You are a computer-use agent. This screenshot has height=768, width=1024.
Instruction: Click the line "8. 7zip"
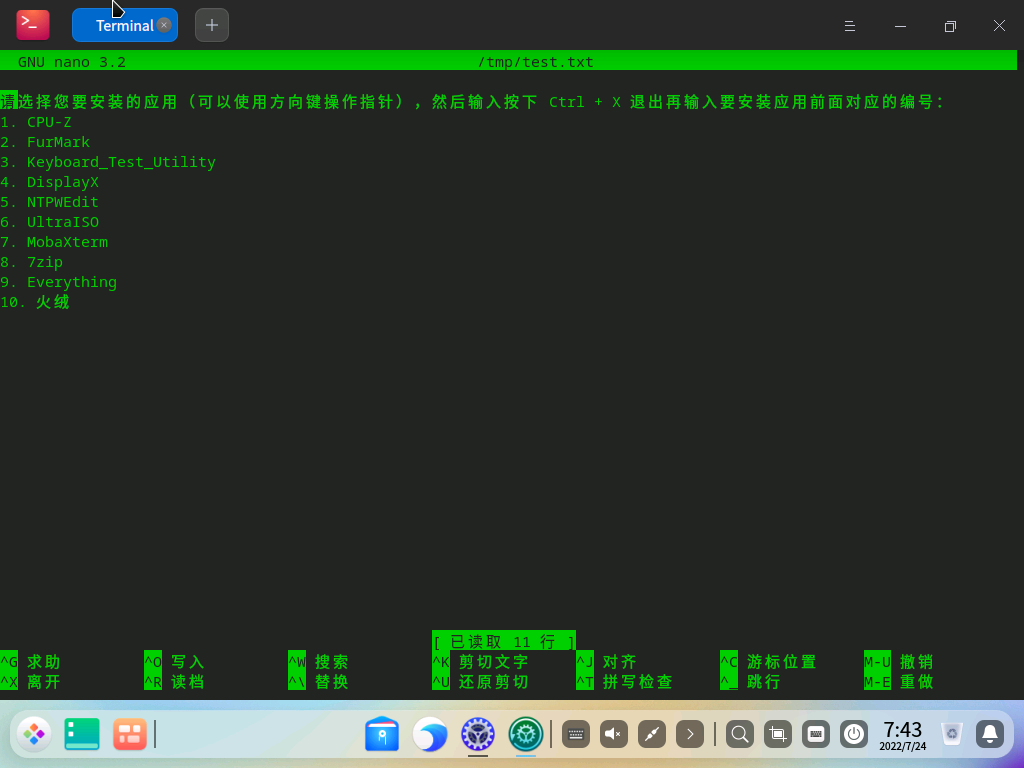[x=31, y=262]
